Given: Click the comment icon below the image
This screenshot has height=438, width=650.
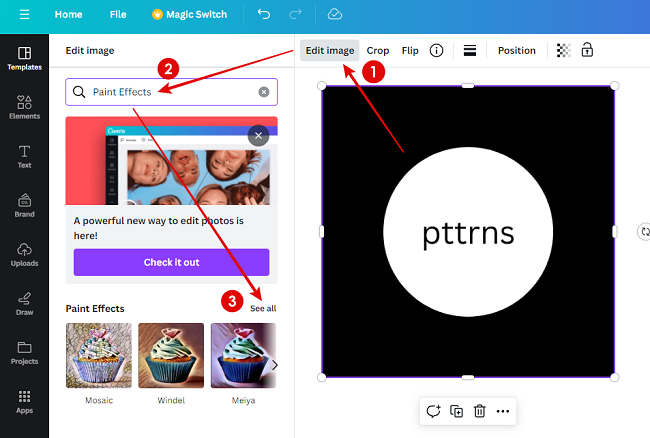Looking at the screenshot, I should pyautogui.click(x=433, y=411).
